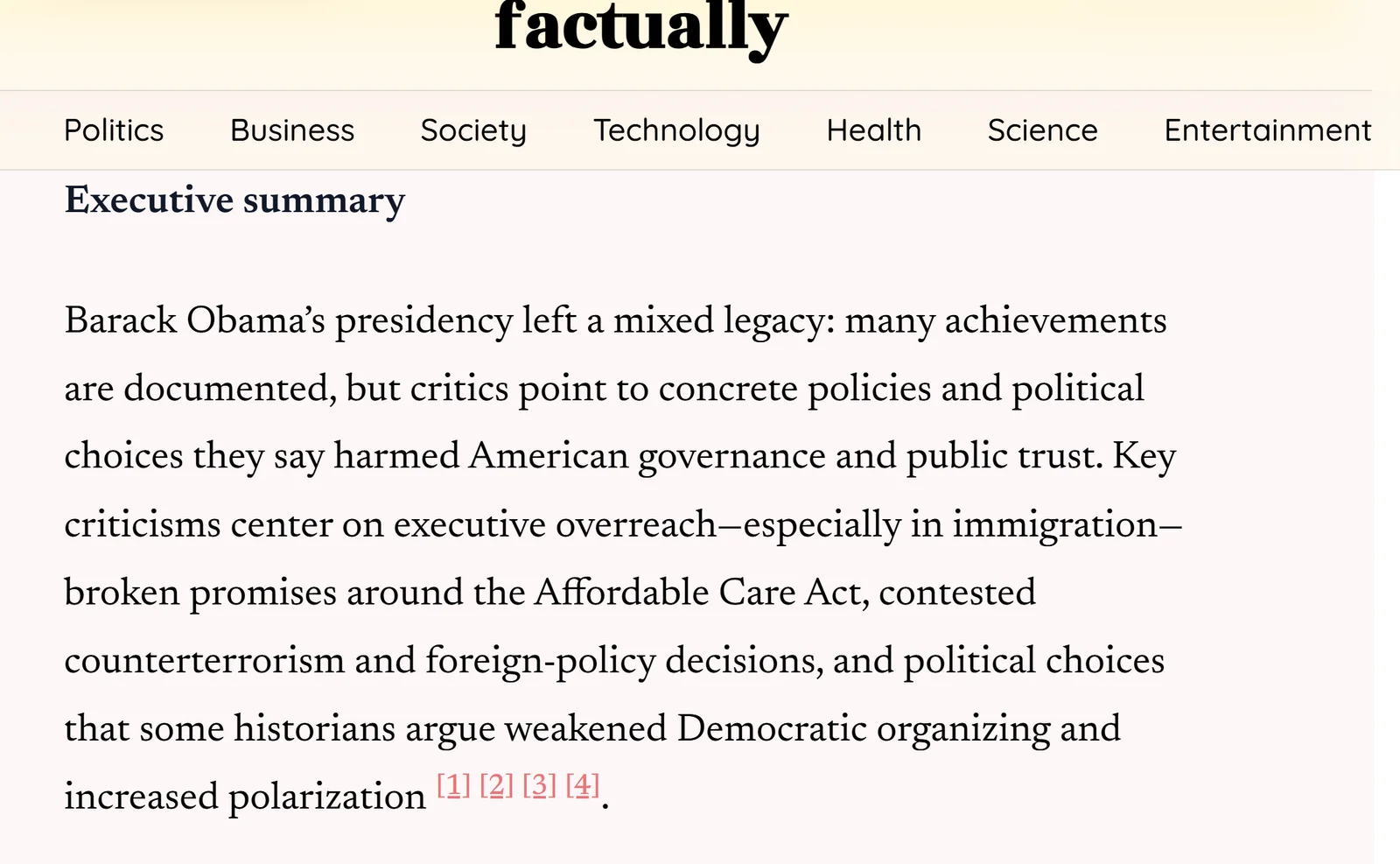Image resolution: width=1400 pixels, height=864 pixels.
Task: Click the factually site logo
Action: coord(641,28)
